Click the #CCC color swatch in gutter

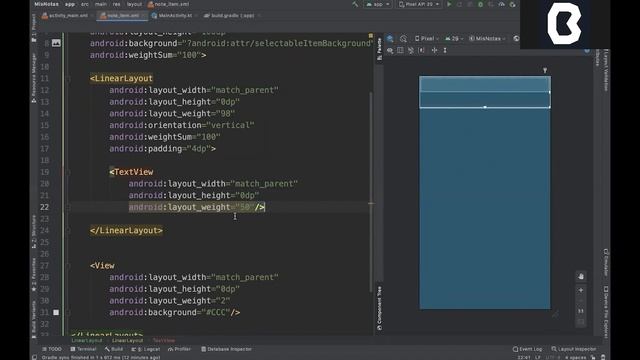56,312
